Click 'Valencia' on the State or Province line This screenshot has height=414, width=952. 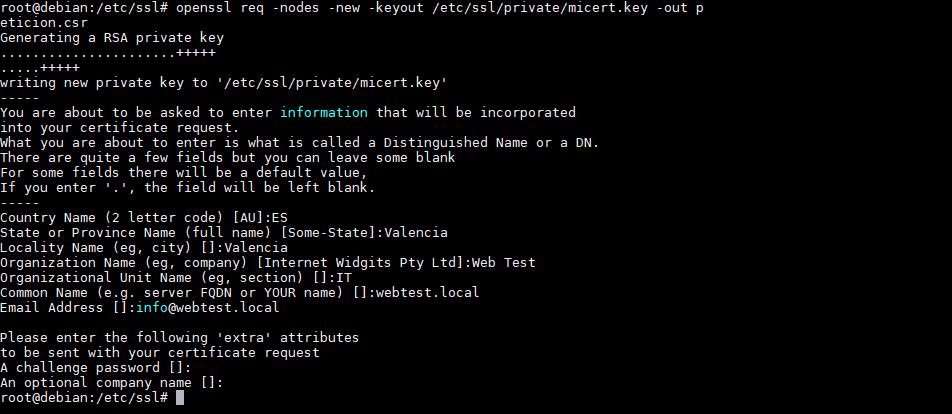(x=416, y=232)
